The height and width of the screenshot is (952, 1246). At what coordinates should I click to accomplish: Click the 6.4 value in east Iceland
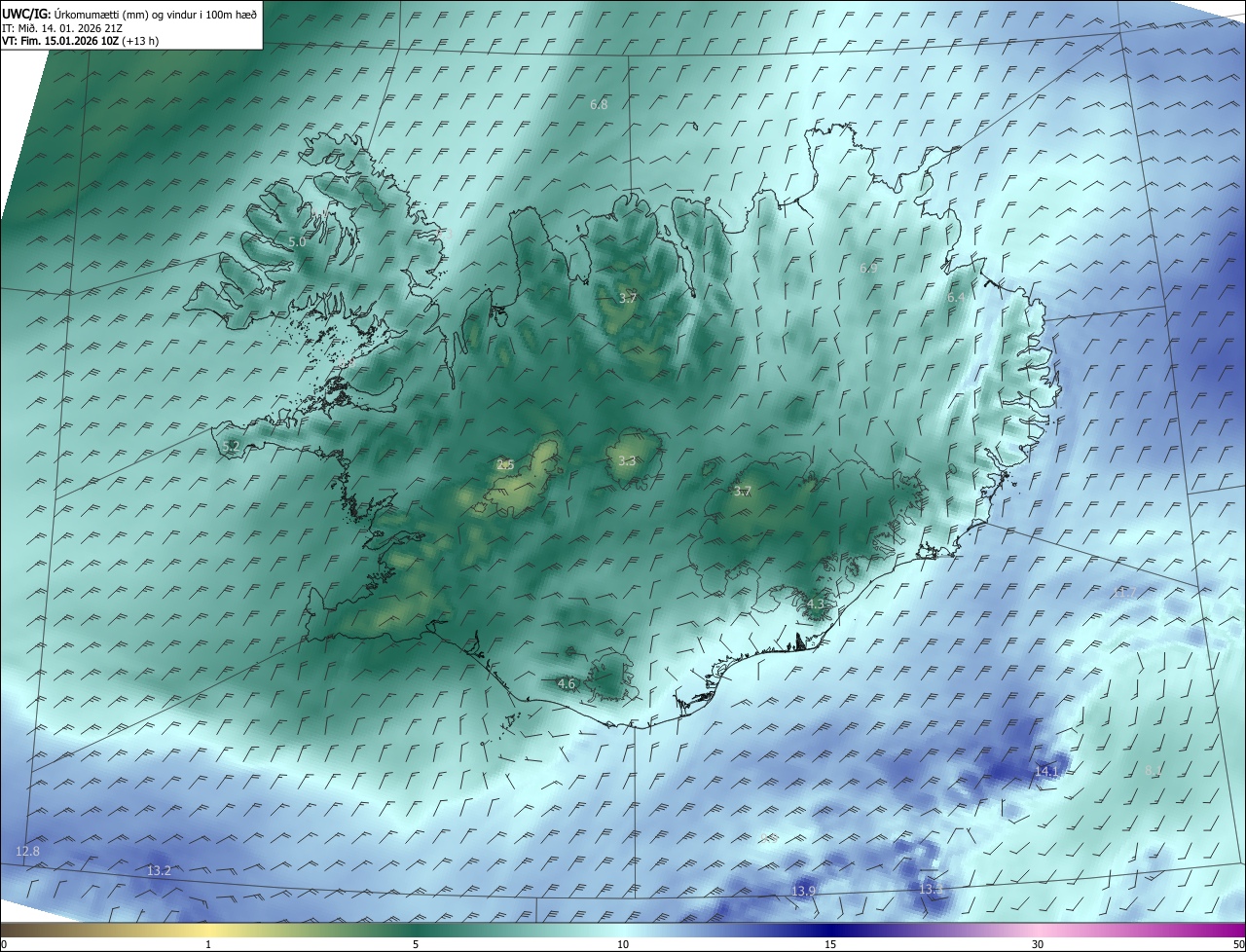[956, 298]
